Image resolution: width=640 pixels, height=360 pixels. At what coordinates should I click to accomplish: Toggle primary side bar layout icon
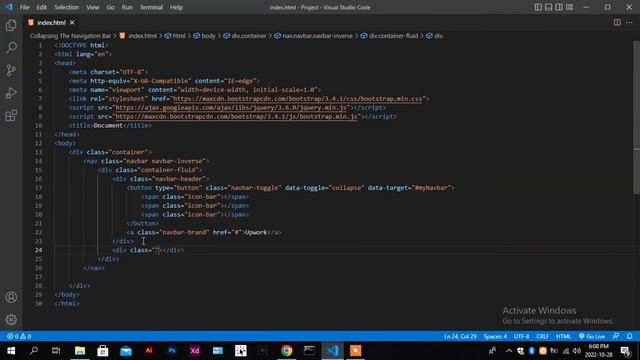point(538,7)
